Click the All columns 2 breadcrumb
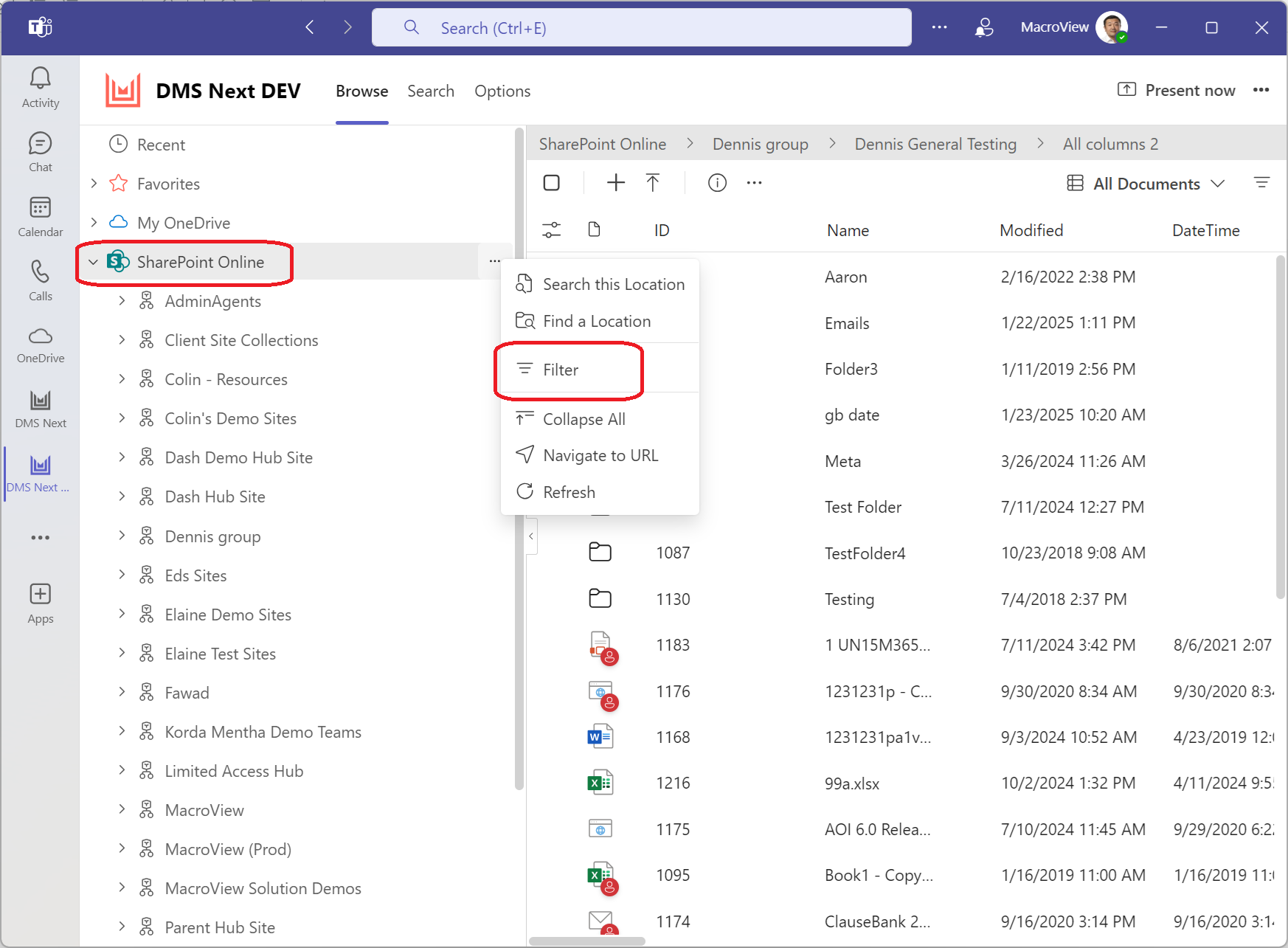Viewport: 1288px width, 948px height. click(x=1110, y=144)
